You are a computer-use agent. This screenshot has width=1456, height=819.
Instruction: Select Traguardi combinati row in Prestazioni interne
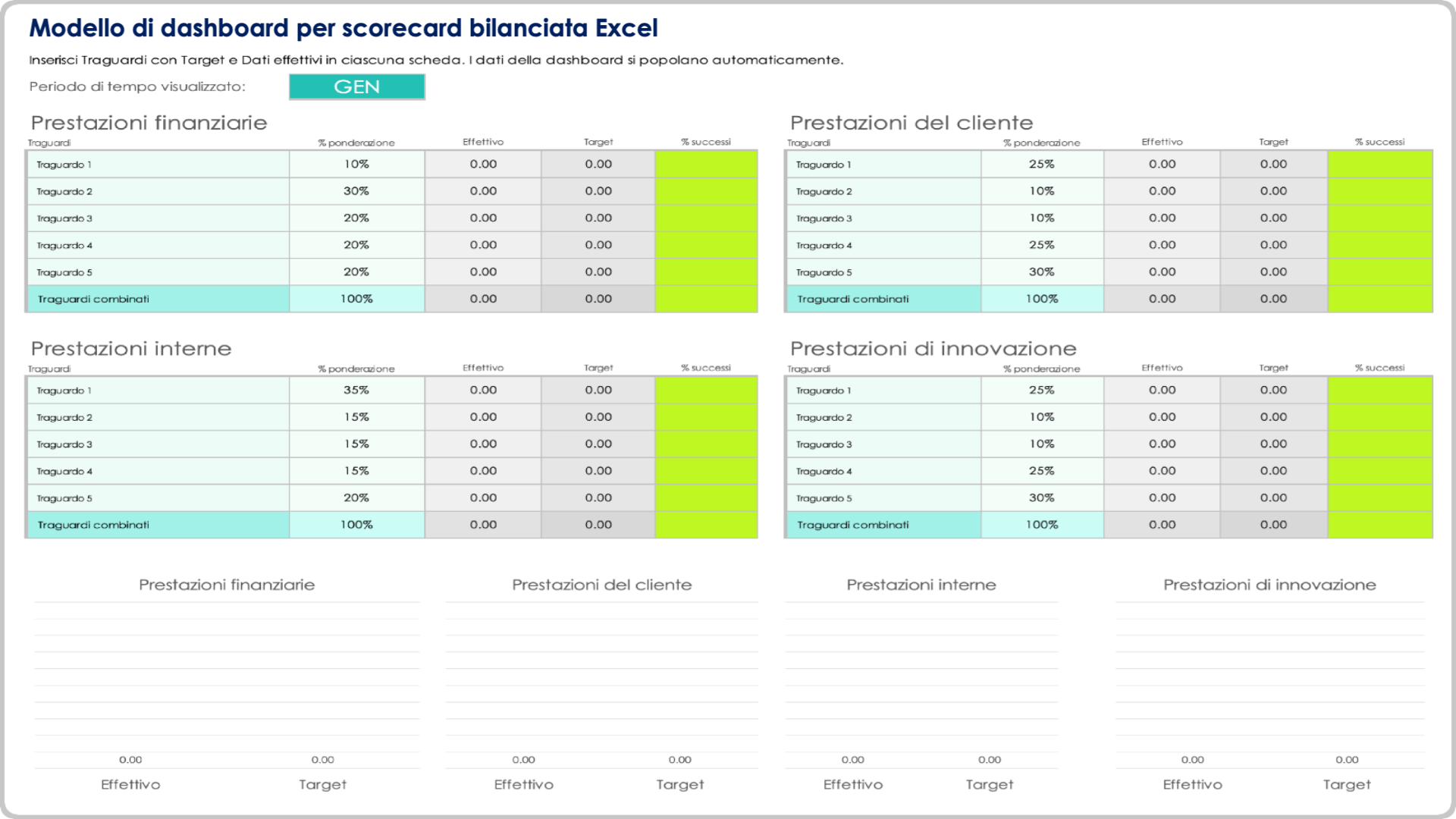tap(158, 525)
